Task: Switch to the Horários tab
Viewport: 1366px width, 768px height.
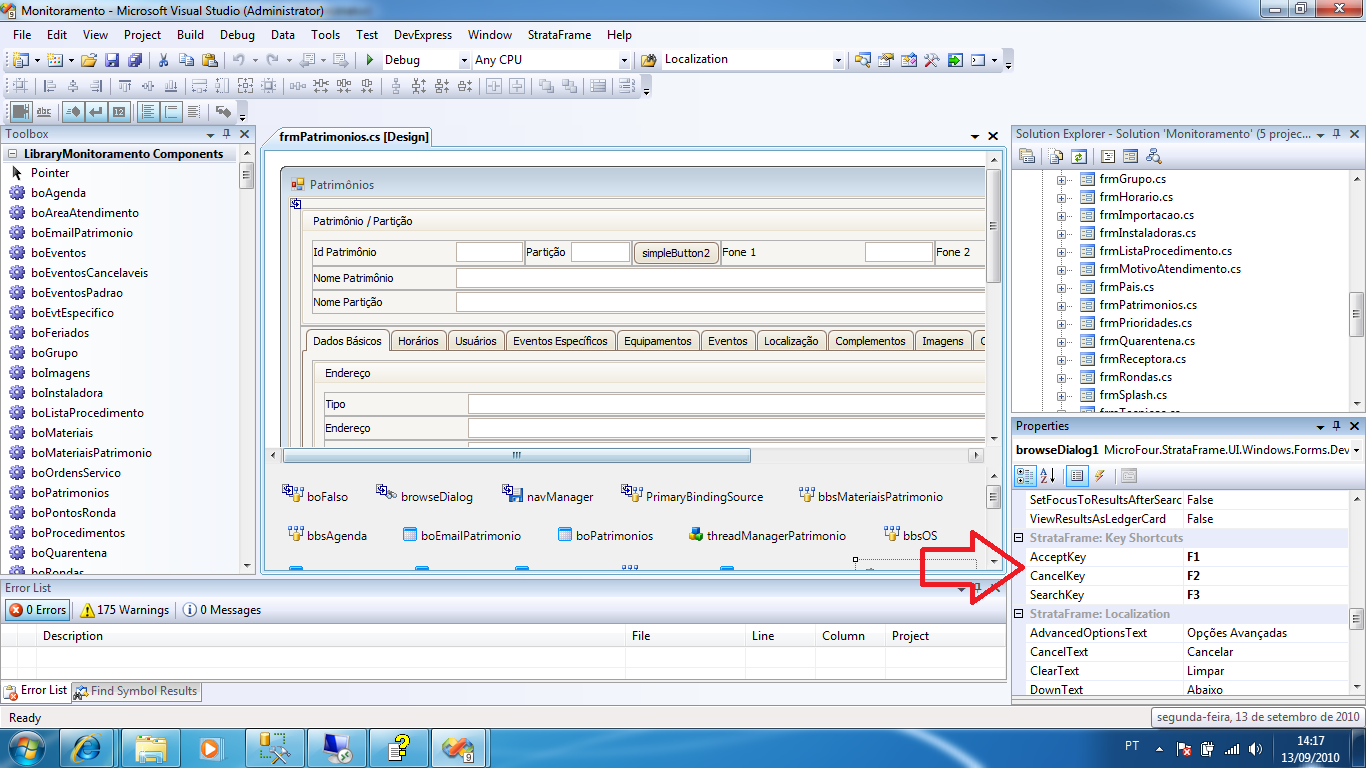Action: click(x=418, y=341)
